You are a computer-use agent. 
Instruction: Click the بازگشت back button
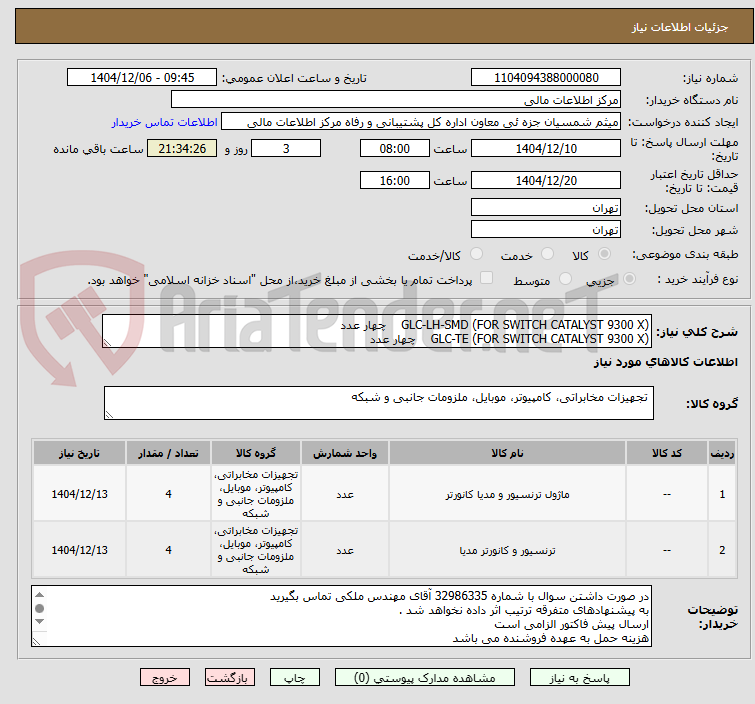click(229, 678)
